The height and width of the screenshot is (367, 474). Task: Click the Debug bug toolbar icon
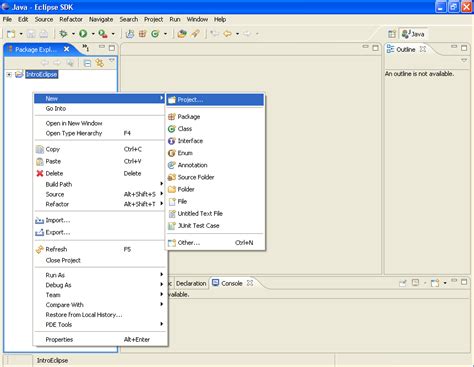click(x=63, y=34)
